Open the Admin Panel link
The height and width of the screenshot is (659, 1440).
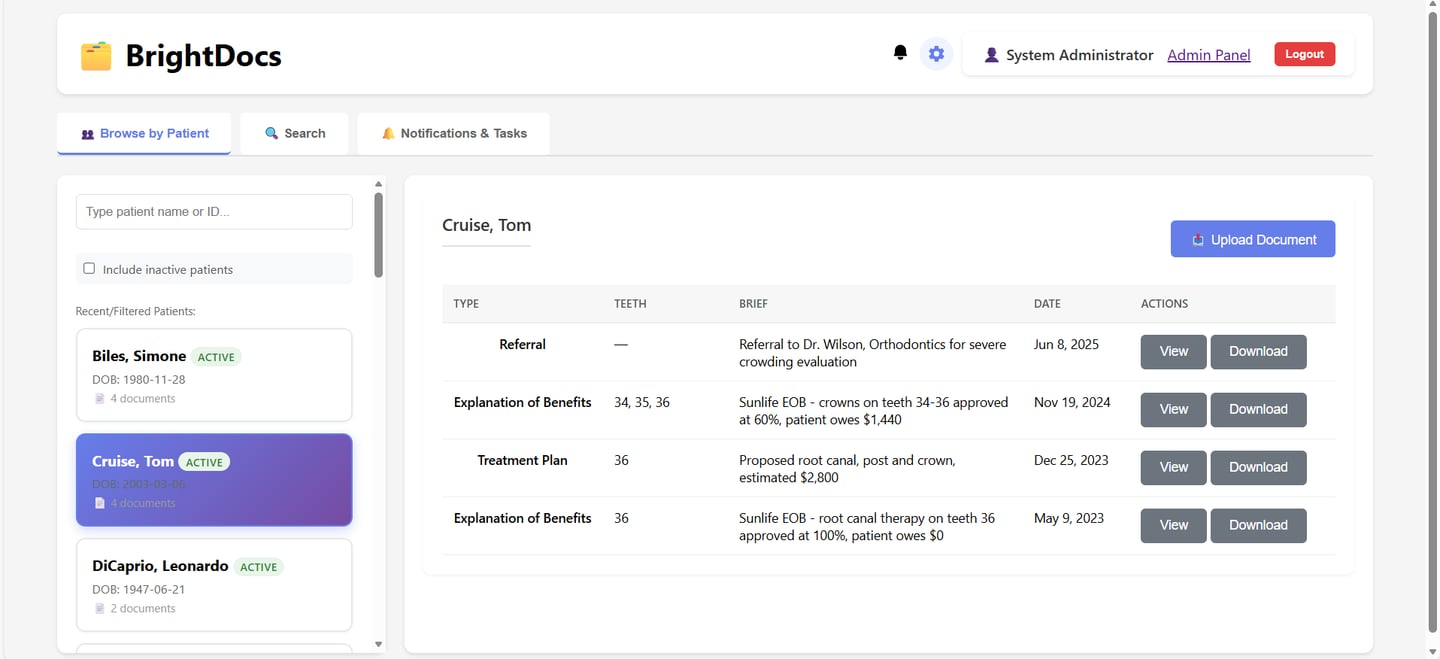click(x=1208, y=55)
